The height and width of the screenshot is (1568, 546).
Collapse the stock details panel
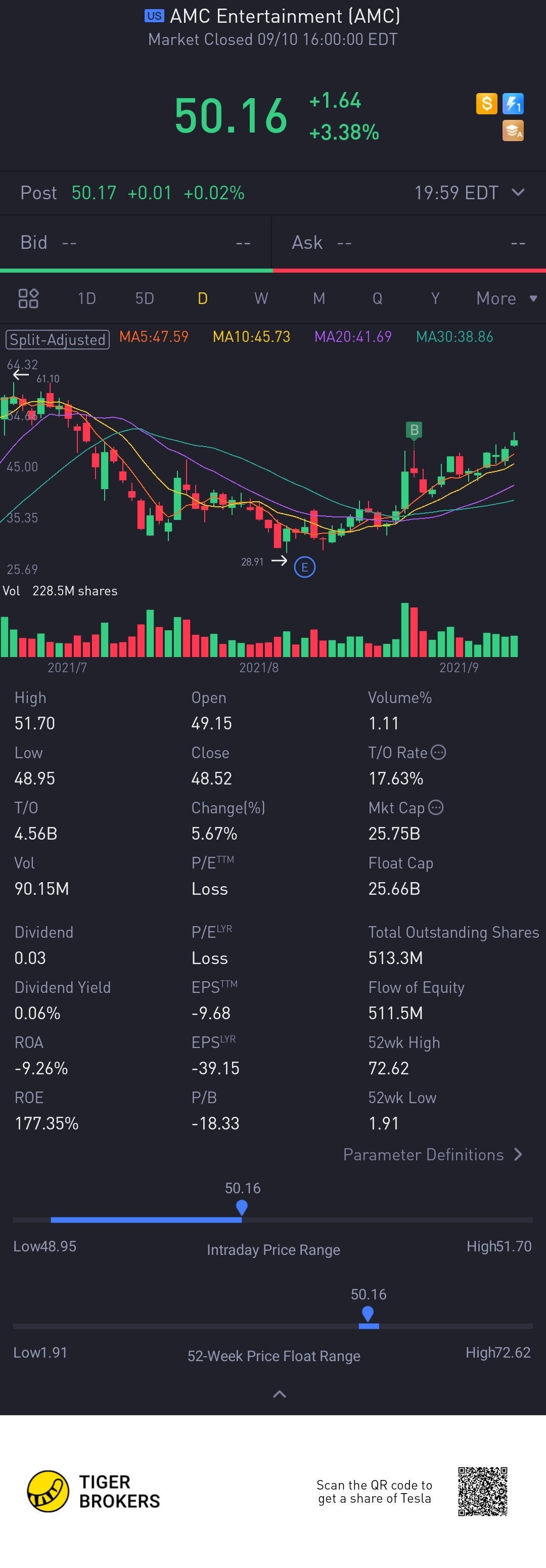pos(280,1394)
